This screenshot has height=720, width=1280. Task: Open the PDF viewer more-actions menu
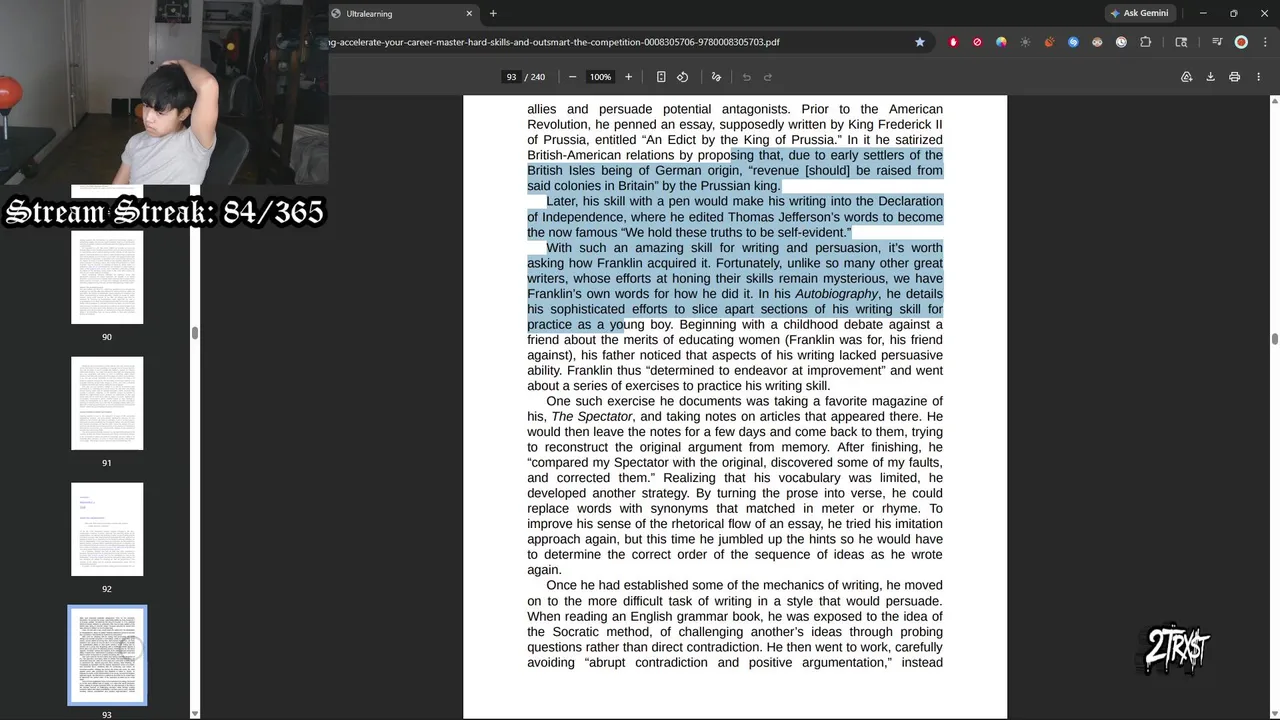pyautogui.click(x=1258, y=77)
